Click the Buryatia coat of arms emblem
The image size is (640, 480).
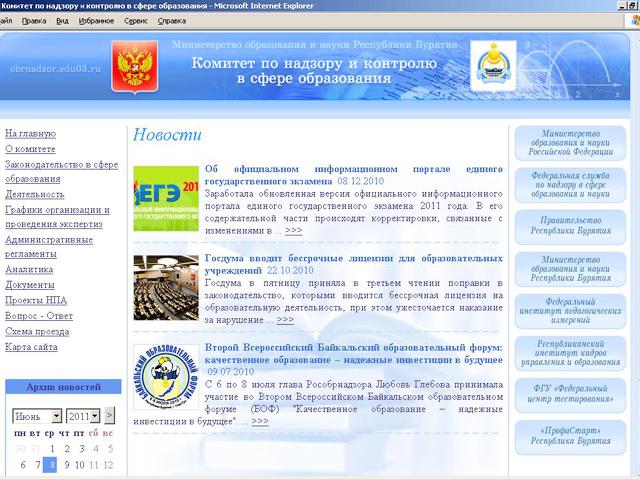point(493,65)
